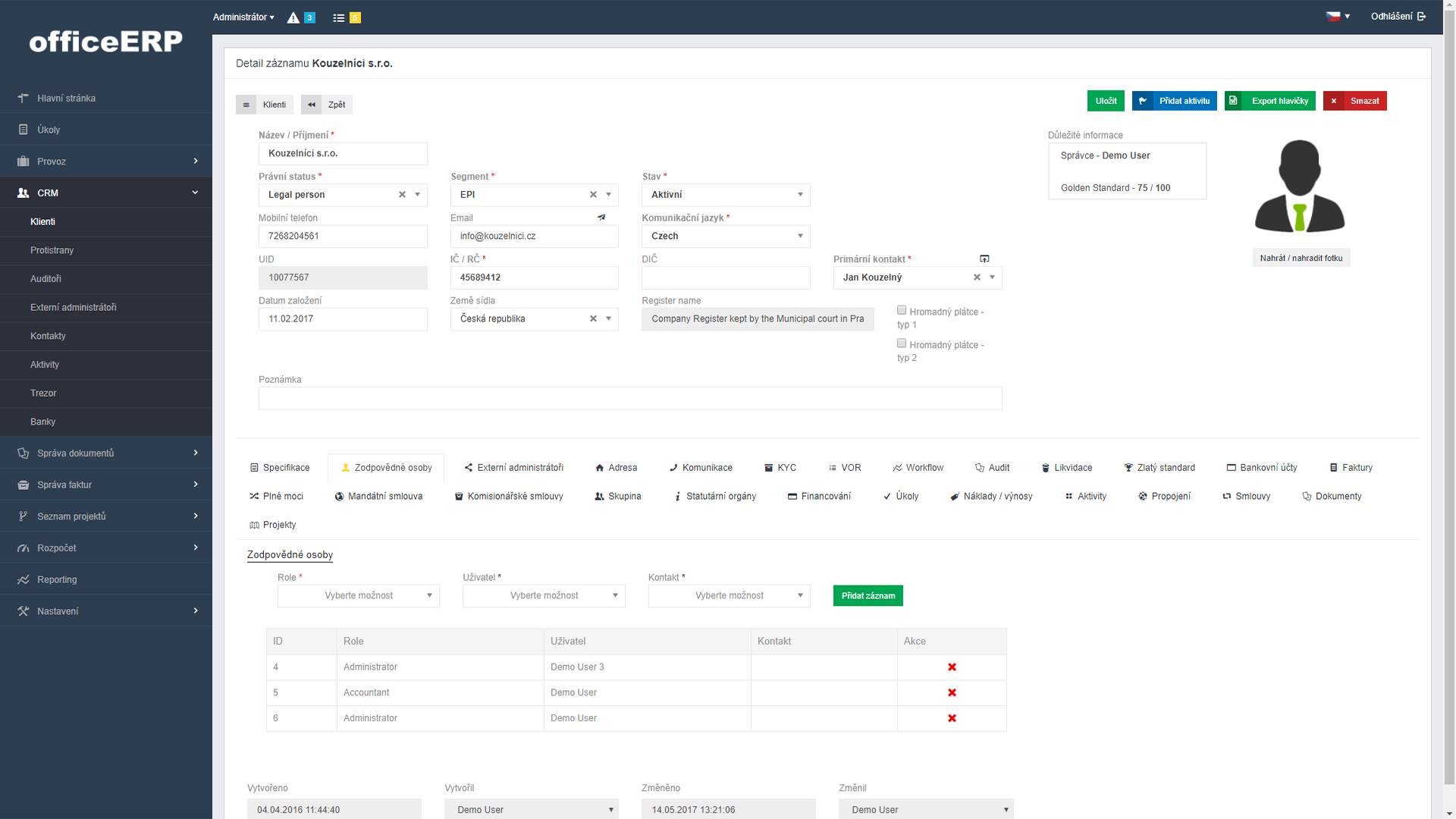Open the task list icon in top bar

click(338, 17)
